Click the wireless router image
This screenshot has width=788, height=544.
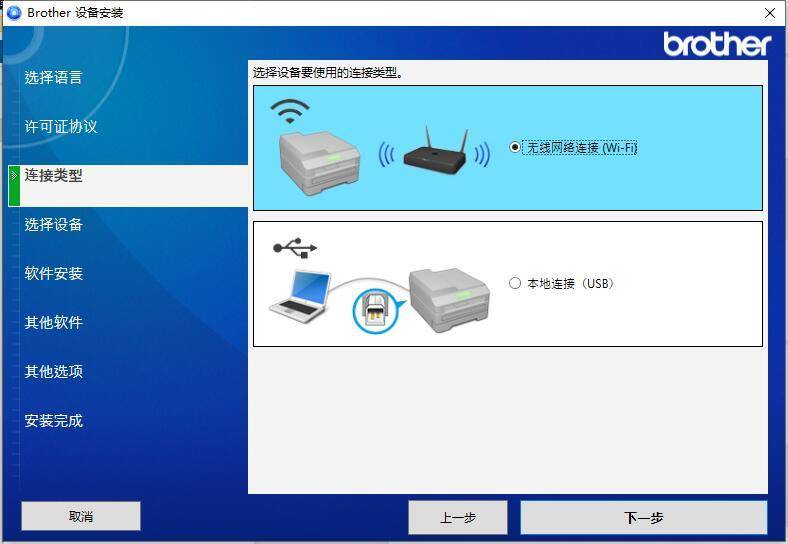tap(434, 151)
